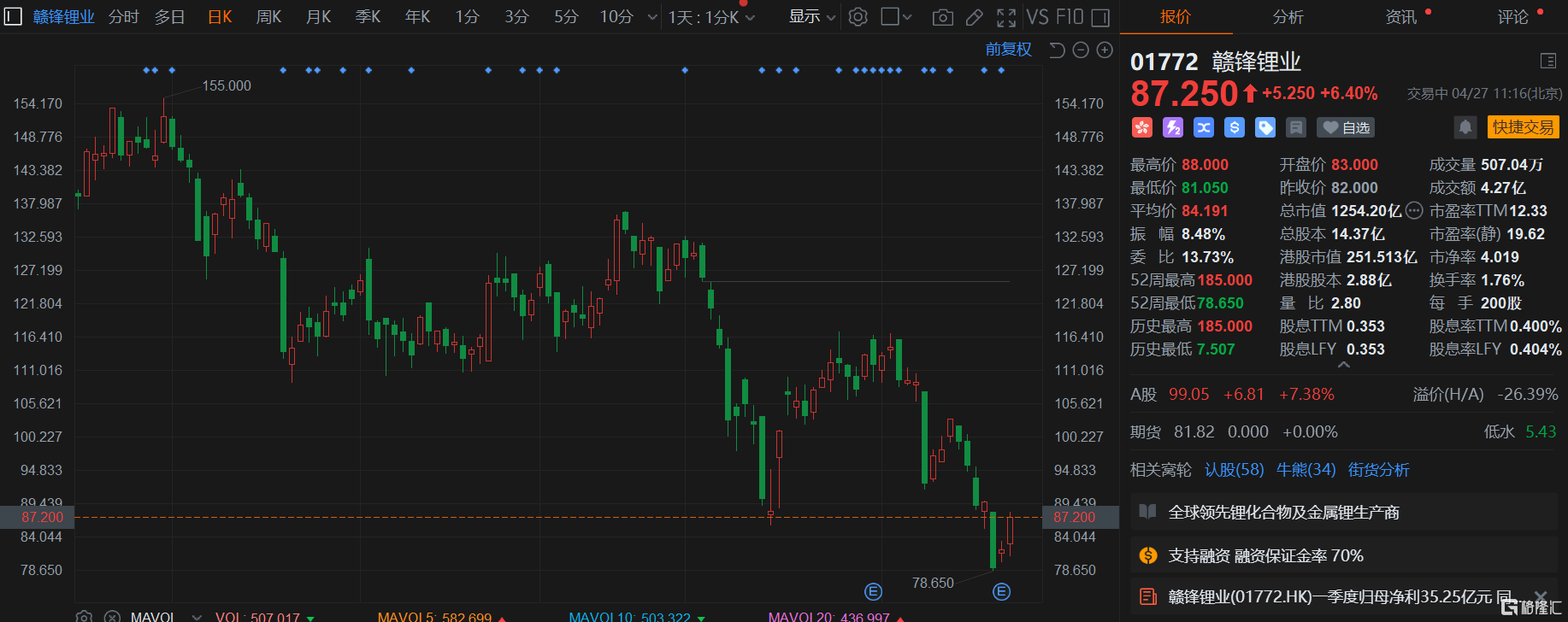Click the left earnings E marker

(x=873, y=591)
